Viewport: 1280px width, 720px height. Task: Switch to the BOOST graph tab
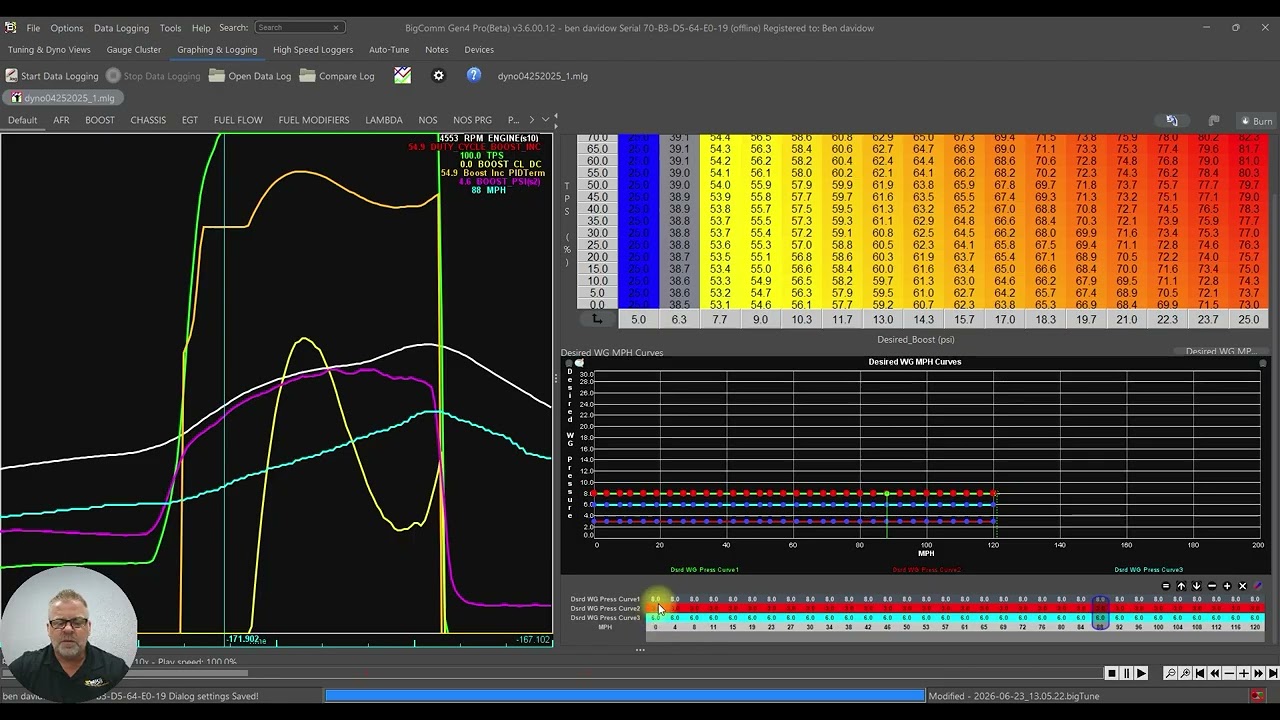coord(100,120)
